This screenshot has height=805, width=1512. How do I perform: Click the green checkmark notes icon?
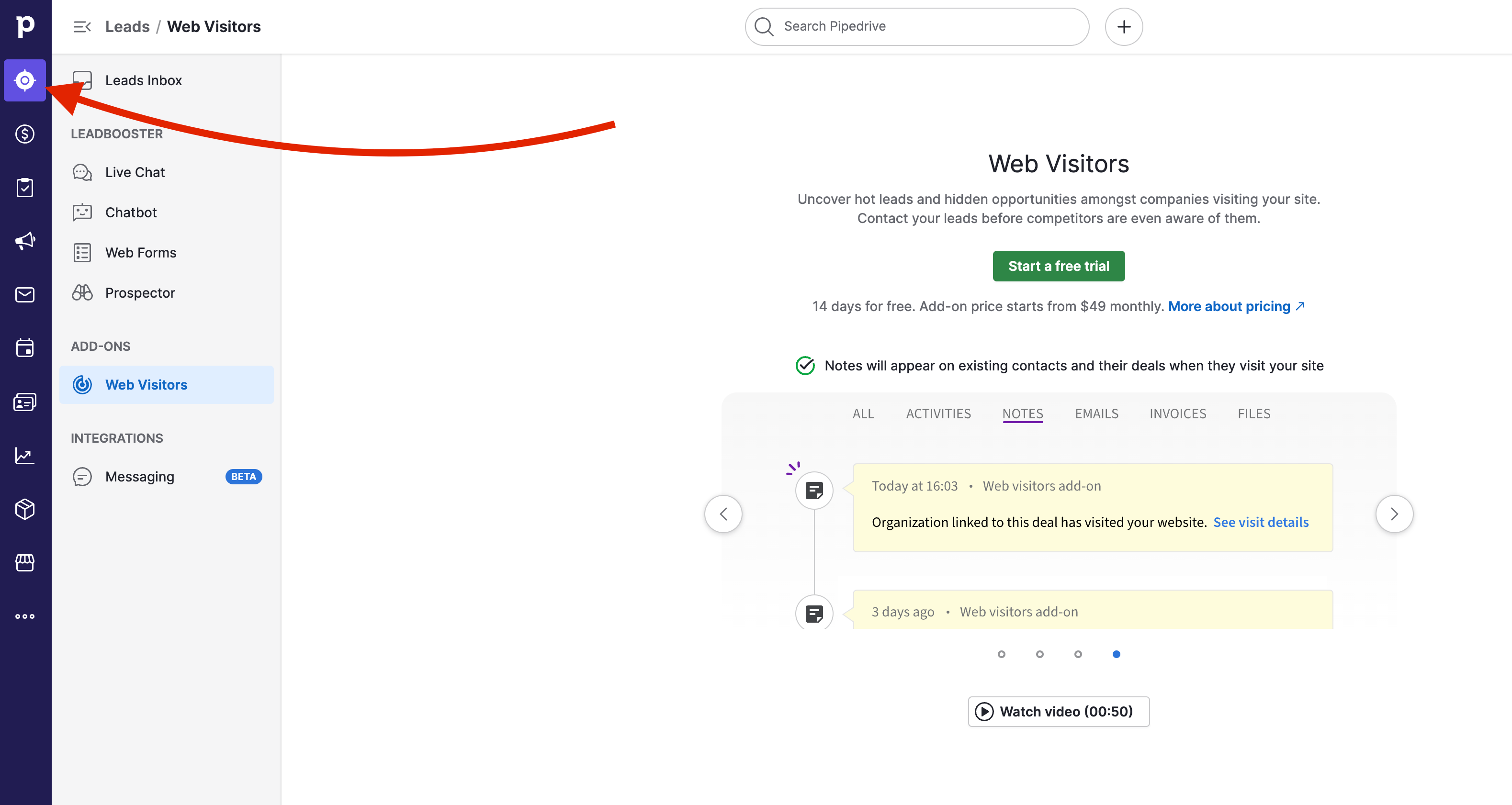(x=805, y=366)
